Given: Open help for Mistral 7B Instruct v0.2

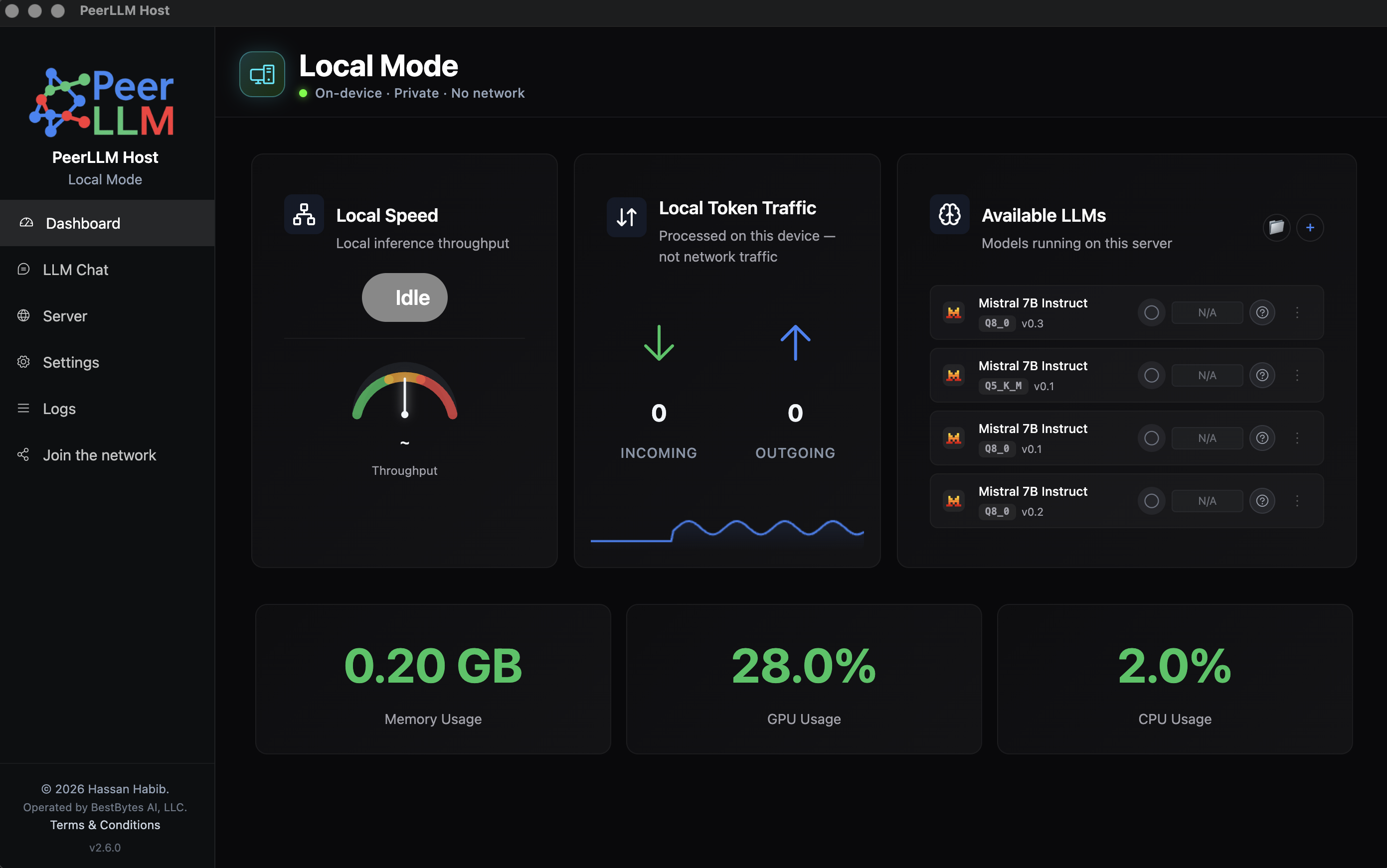Looking at the screenshot, I should pyautogui.click(x=1262, y=501).
